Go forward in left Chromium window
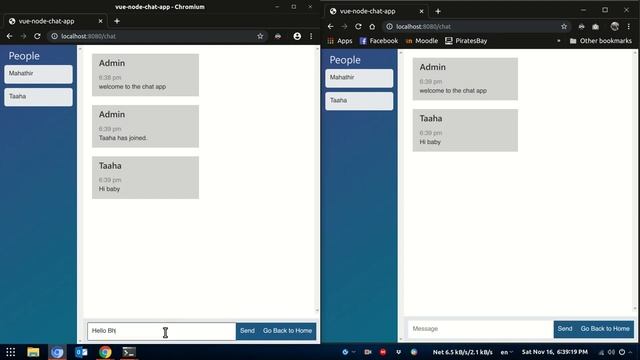 pos(23,36)
